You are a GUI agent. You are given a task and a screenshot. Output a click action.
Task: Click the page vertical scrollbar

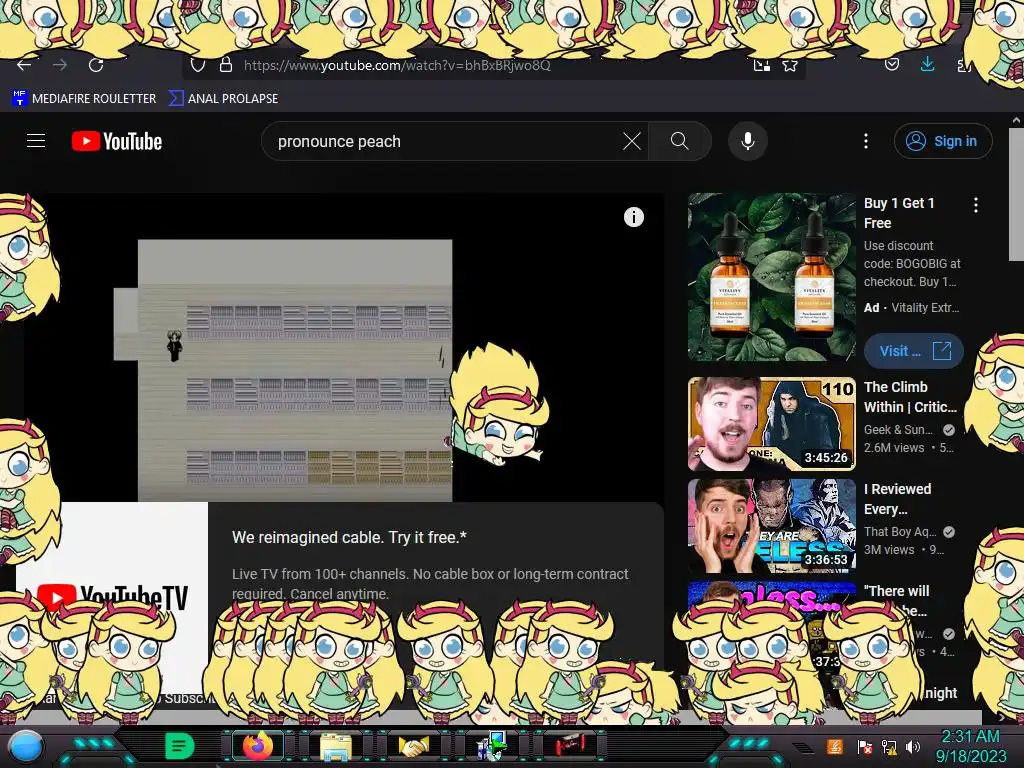click(1016, 194)
